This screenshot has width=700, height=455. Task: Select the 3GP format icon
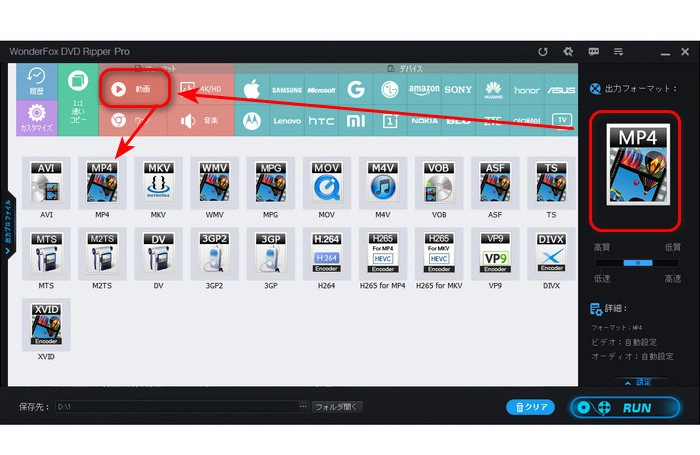pyautogui.click(x=271, y=253)
